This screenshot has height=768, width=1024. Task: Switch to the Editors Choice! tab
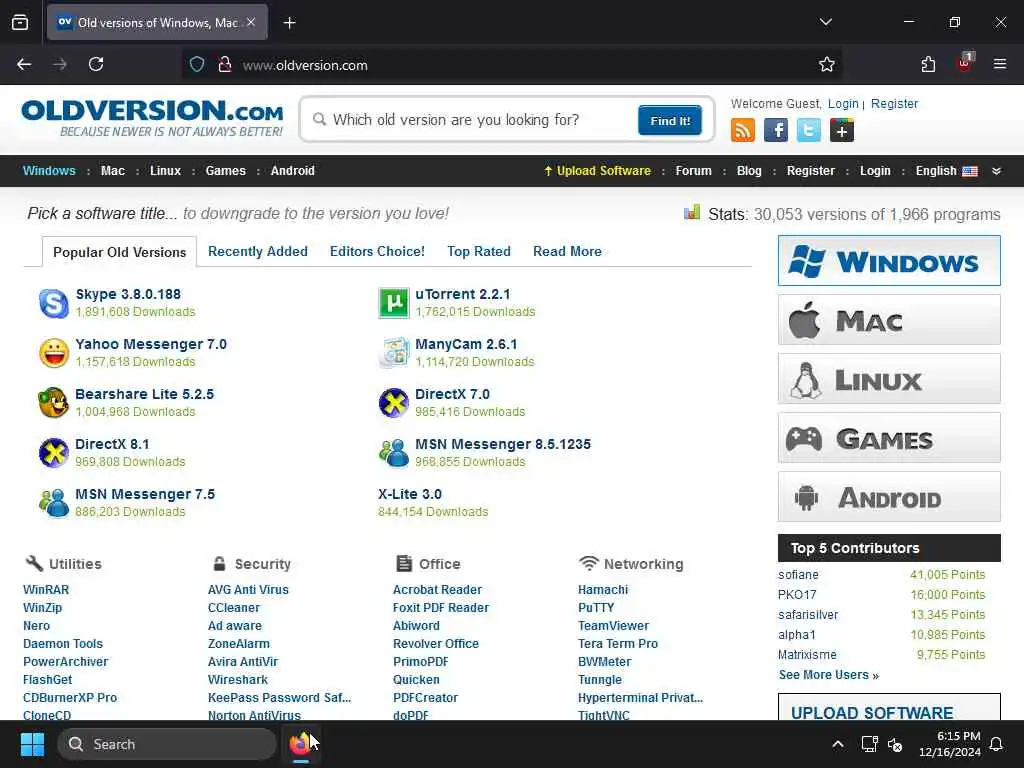click(x=377, y=251)
